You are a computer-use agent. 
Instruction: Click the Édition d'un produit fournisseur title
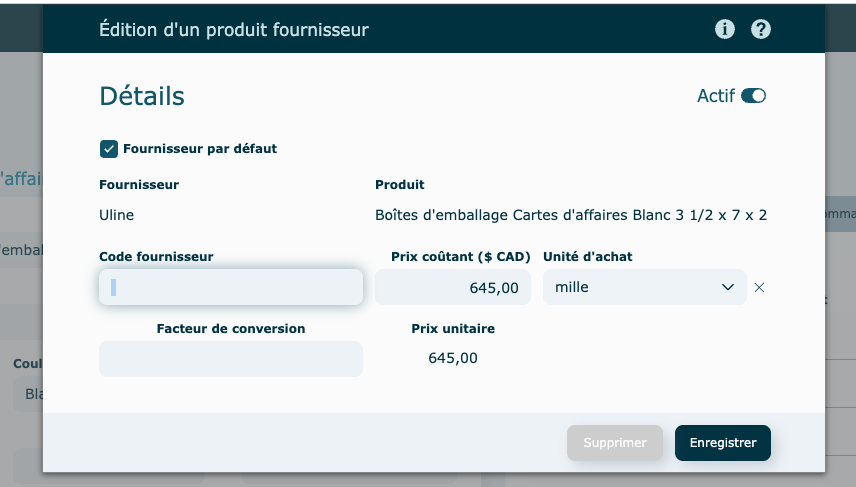click(x=234, y=30)
